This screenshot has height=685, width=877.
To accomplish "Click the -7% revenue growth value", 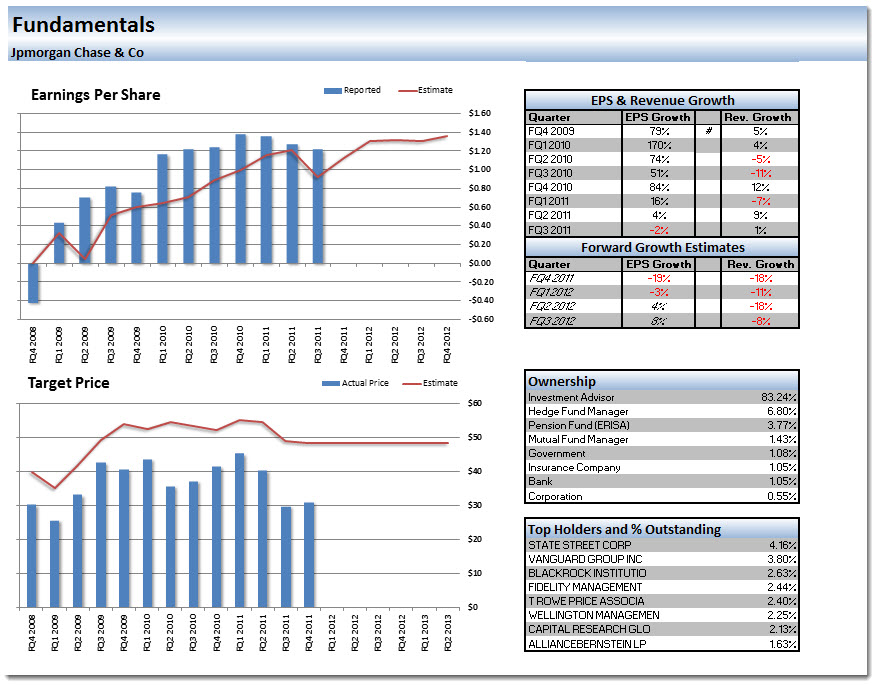I will pyautogui.click(x=761, y=201).
